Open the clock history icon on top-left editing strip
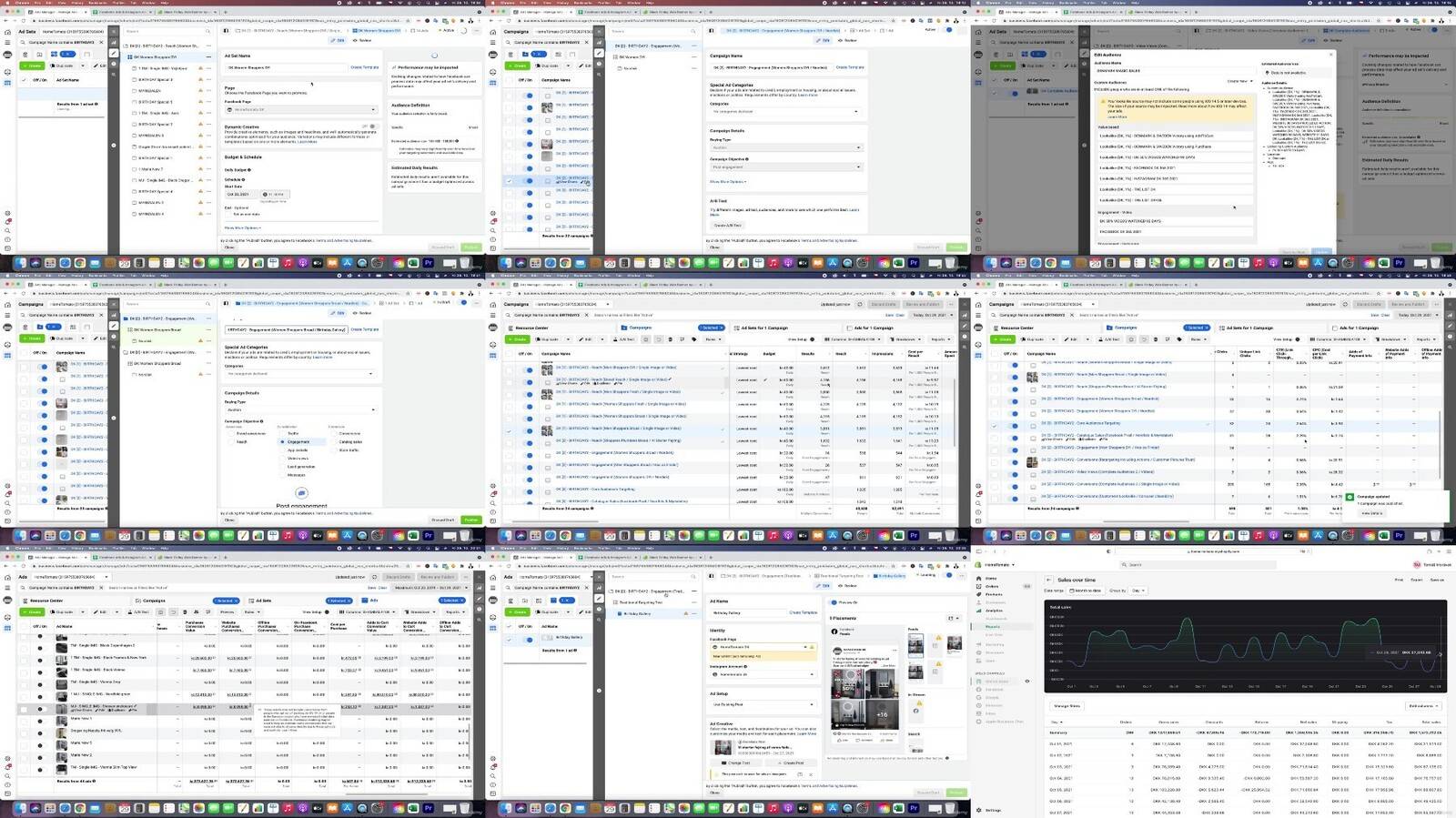Screen dimensions: 1456x818 114,66
